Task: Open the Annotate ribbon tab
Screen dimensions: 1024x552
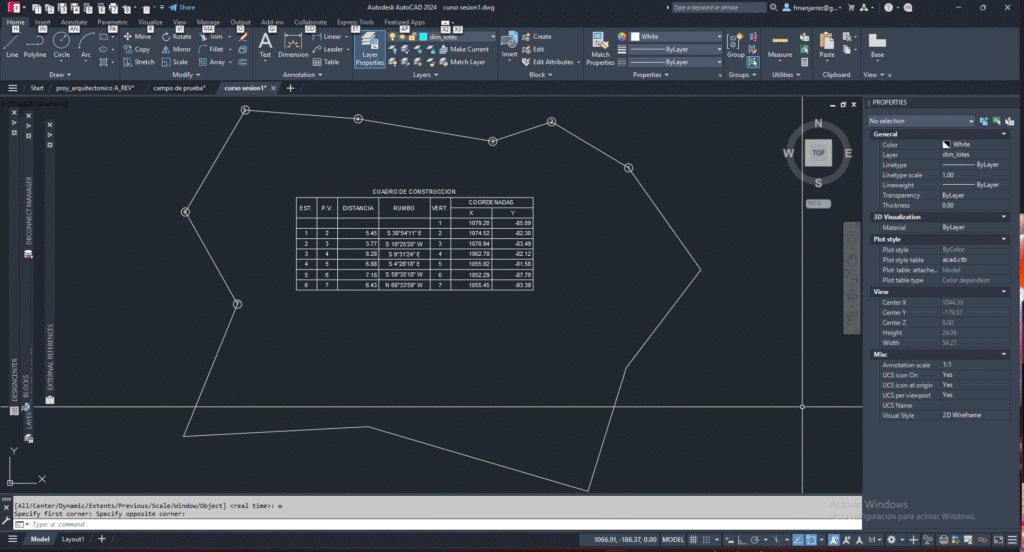Action: click(74, 21)
